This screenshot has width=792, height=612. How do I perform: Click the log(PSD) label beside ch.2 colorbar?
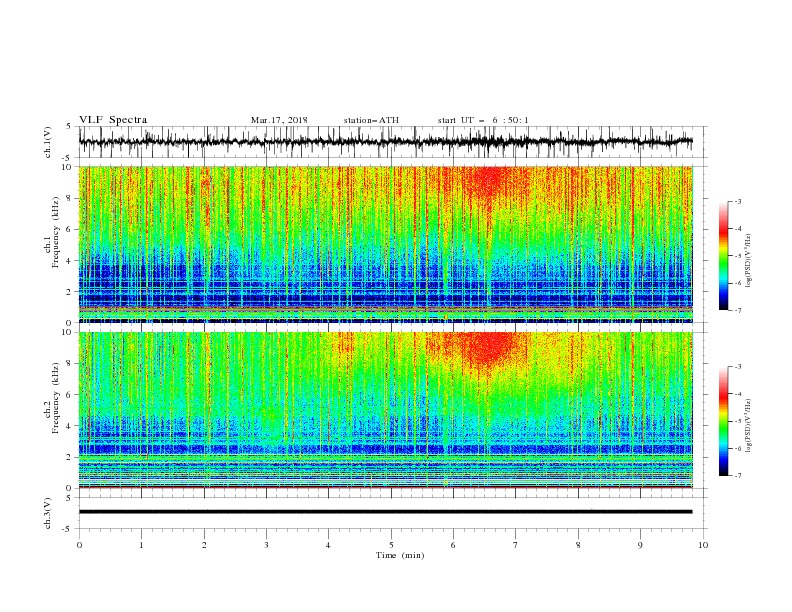click(748, 426)
